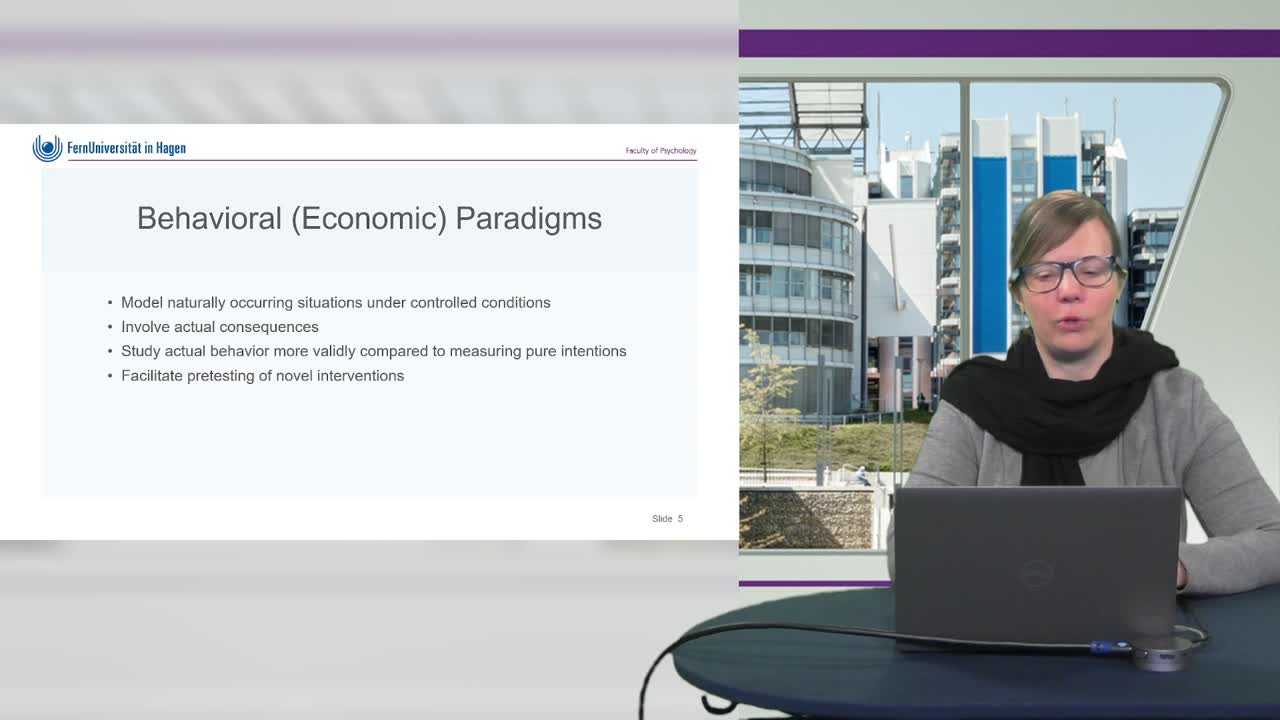Click 'Study actual behavior more validly' bullet text
The height and width of the screenshot is (720, 1280).
(x=373, y=351)
